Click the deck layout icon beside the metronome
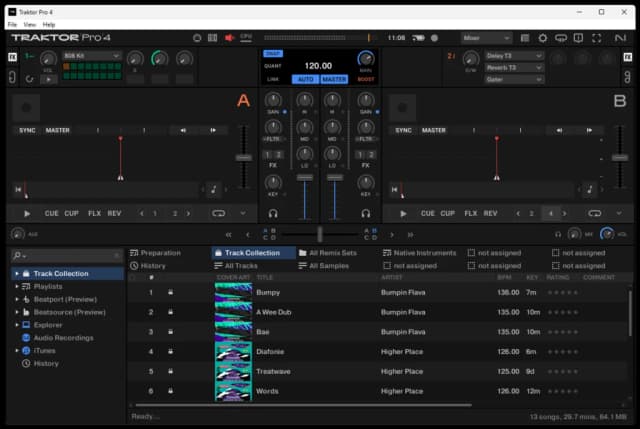640x429 pixels. [213, 38]
